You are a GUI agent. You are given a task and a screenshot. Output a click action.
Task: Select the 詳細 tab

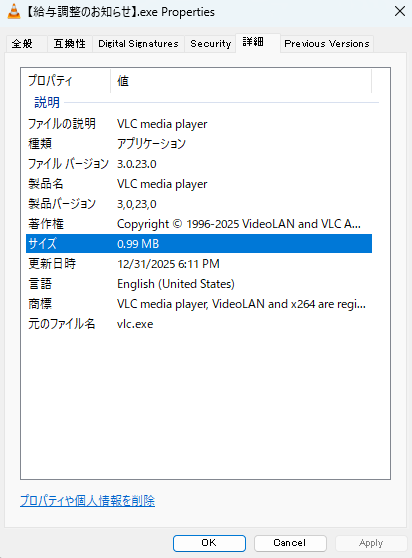point(258,43)
